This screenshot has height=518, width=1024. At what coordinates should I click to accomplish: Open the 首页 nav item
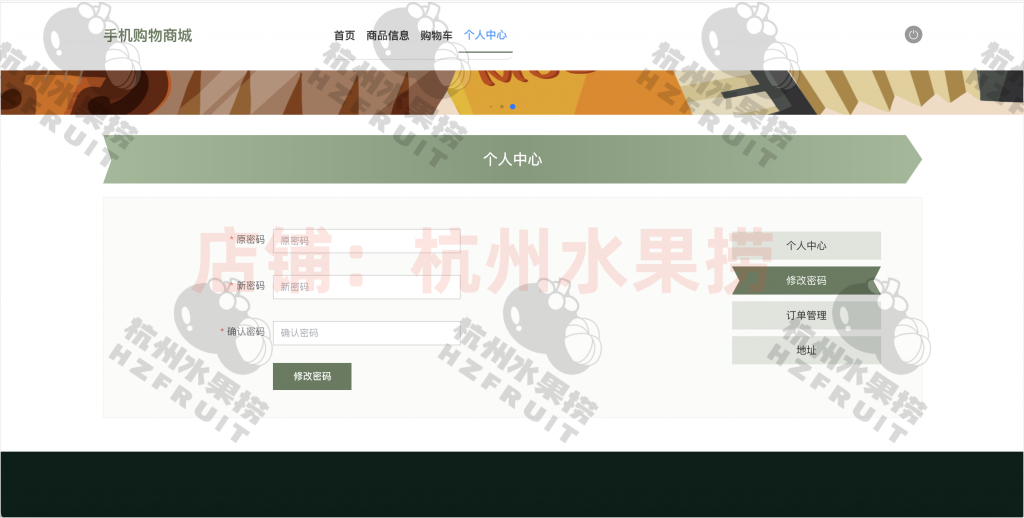pos(344,35)
